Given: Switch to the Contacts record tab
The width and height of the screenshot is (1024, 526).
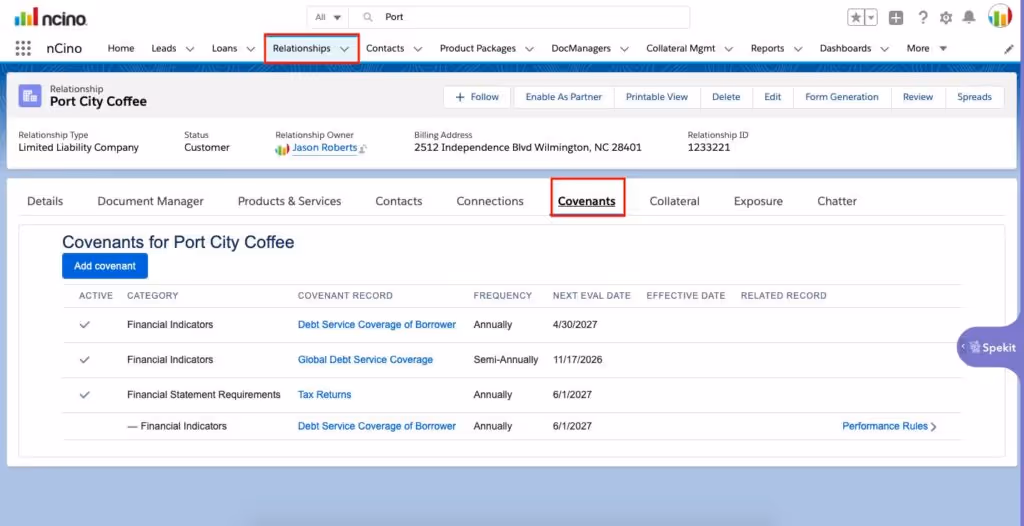Looking at the screenshot, I should tap(399, 201).
